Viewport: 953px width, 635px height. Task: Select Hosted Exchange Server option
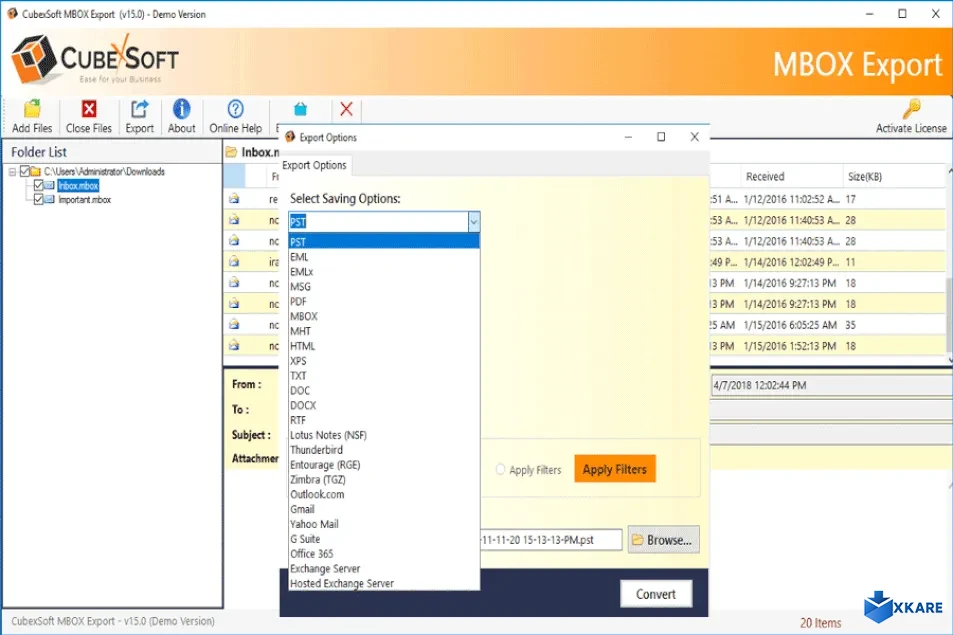pyautogui.click(x=384, y=583)
